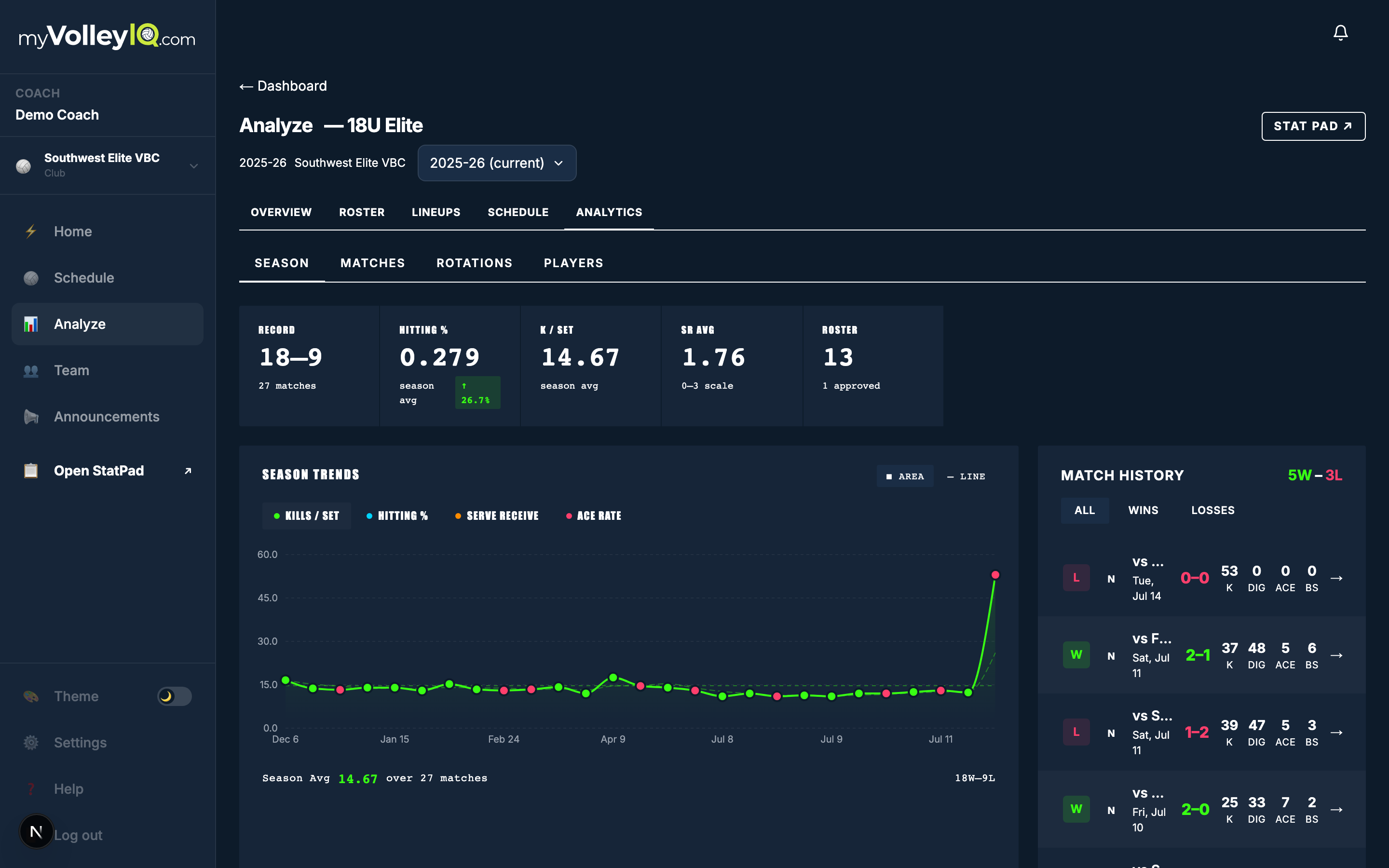
Task: Select the Season sub-tab
Action: tap(282, 263)
